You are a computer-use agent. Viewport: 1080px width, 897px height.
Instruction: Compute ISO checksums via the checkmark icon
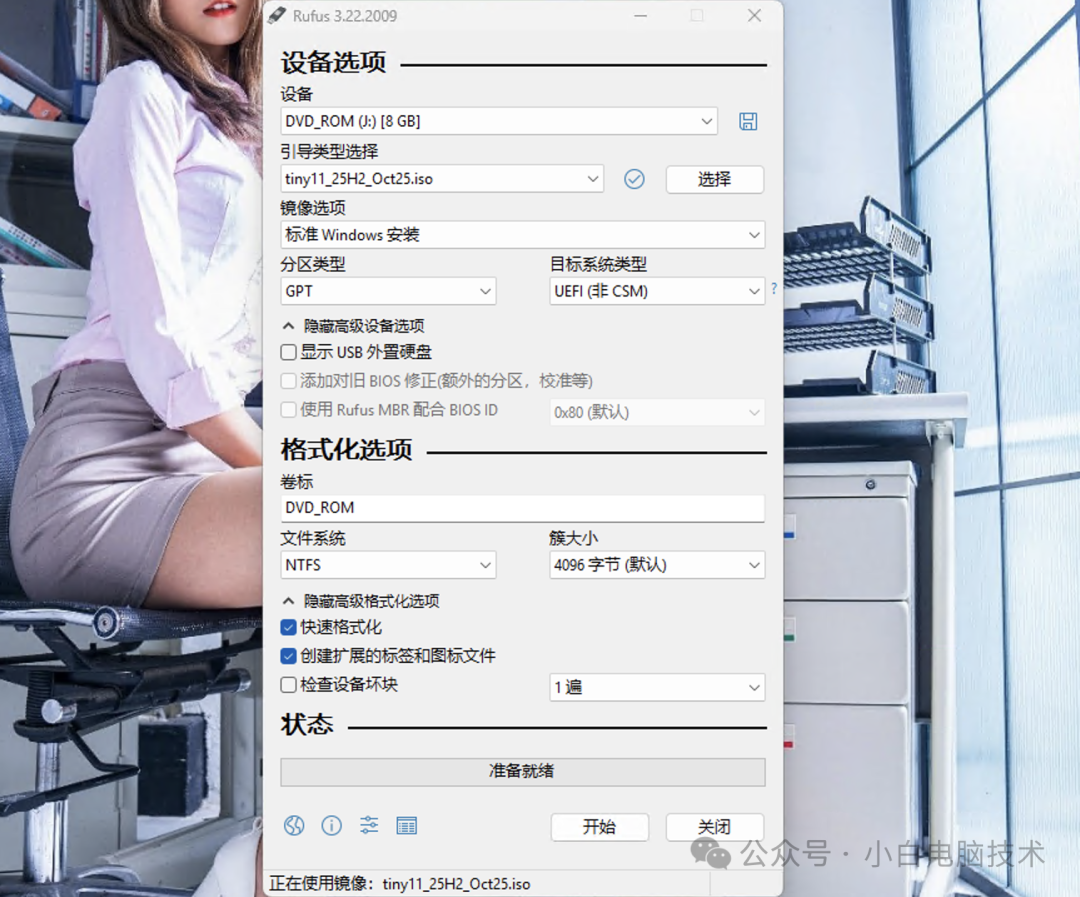tap(634, 178)
